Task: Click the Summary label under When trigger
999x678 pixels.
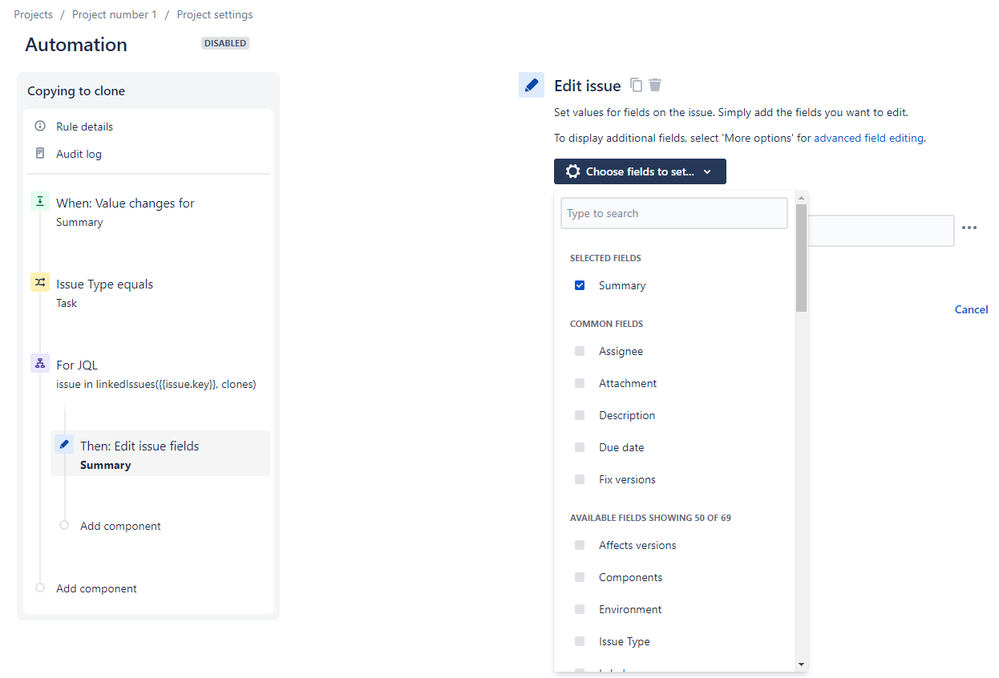Action: coord(79,222)
